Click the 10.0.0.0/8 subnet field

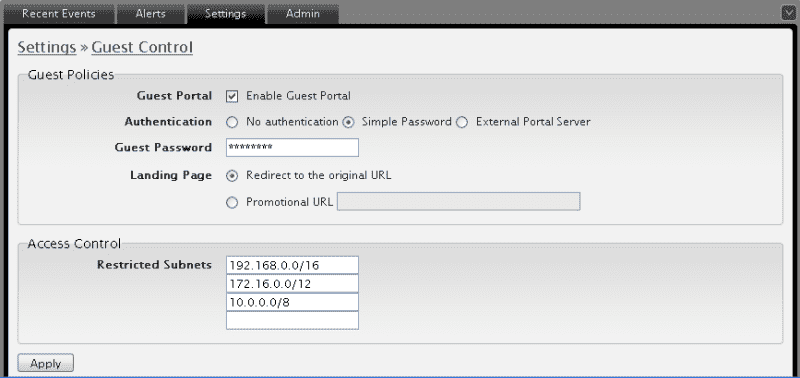[x=292, y=302]
